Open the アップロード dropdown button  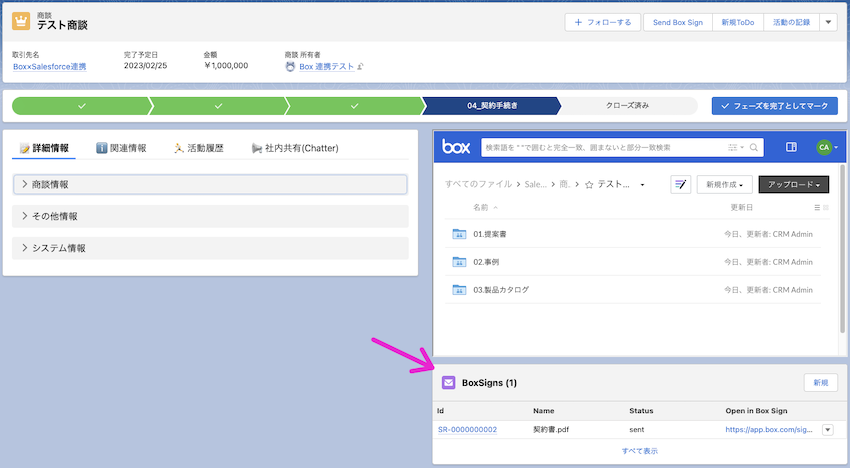click(x=794, y=184)
